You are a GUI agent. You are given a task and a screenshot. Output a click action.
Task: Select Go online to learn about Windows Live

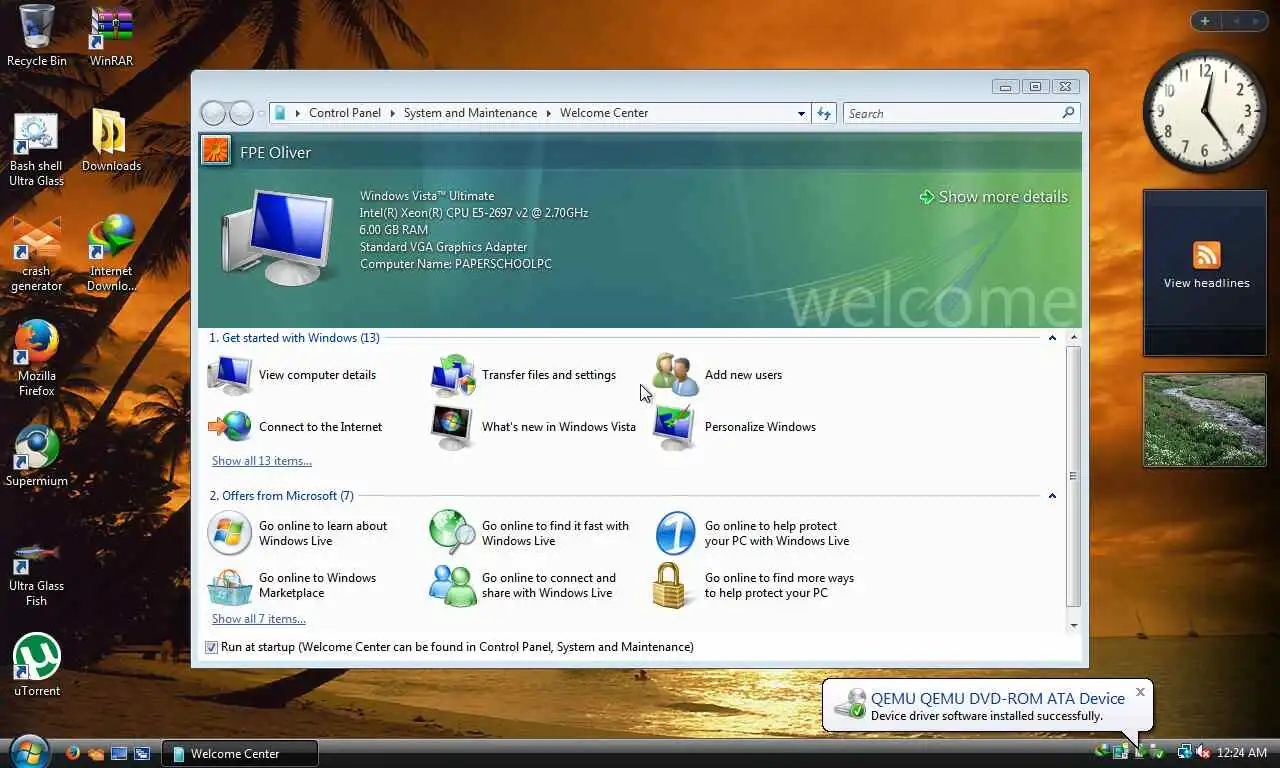point(298,533)
